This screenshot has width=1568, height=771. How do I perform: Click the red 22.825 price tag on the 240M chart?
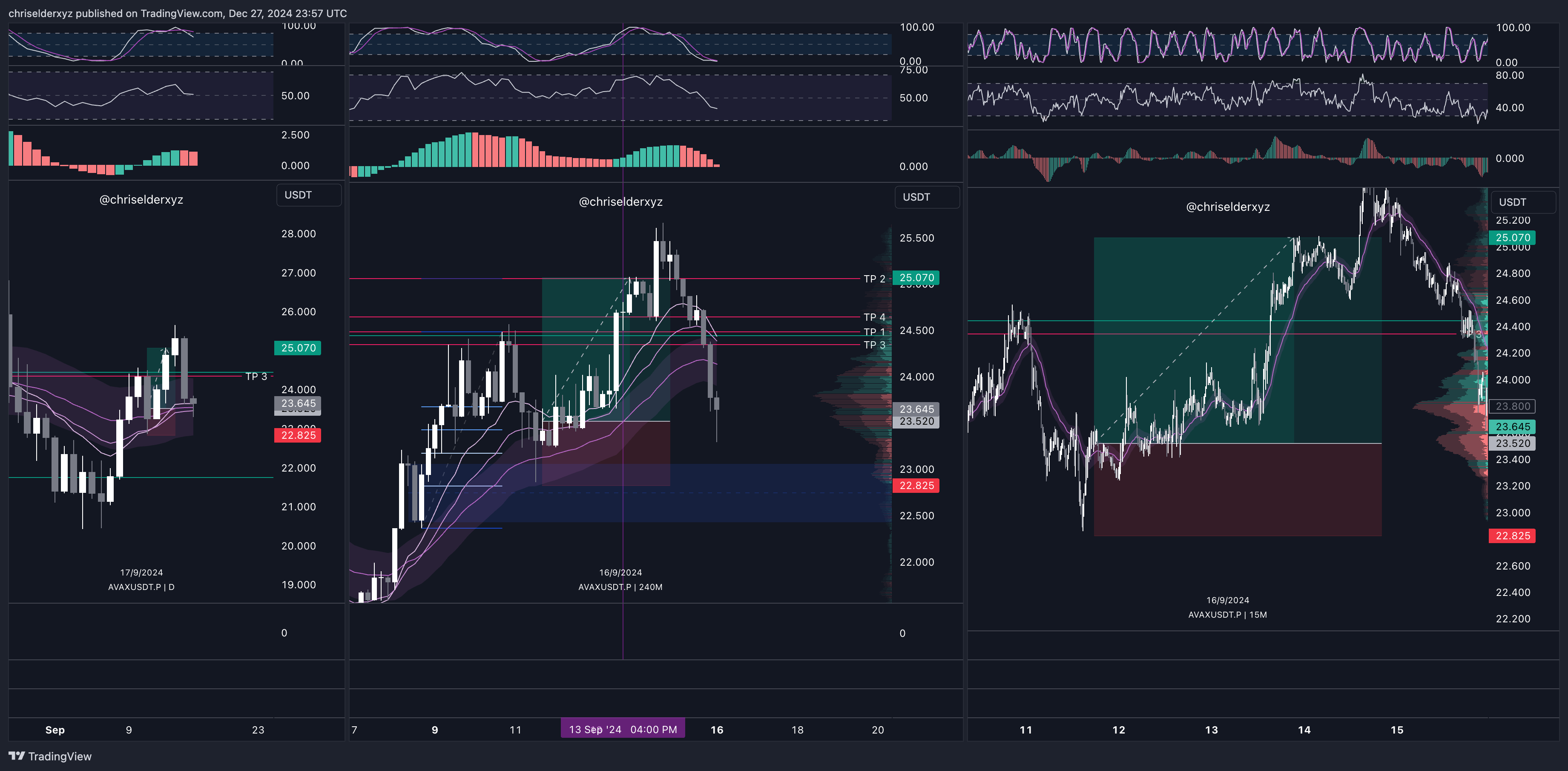[916, 485]
